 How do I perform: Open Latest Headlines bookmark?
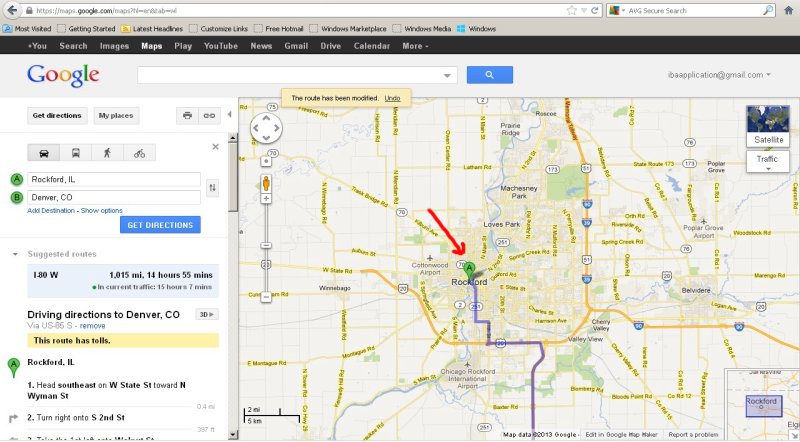point(152,29)
